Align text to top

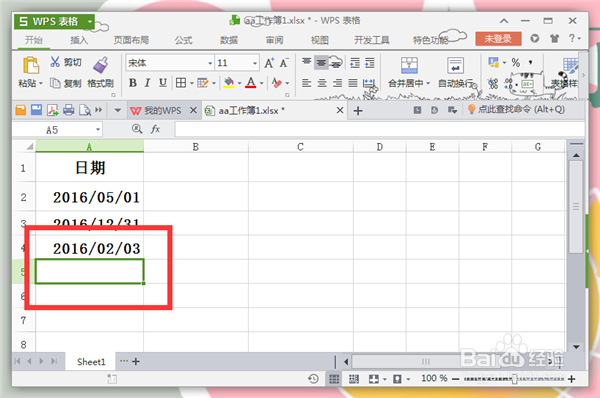306,62
